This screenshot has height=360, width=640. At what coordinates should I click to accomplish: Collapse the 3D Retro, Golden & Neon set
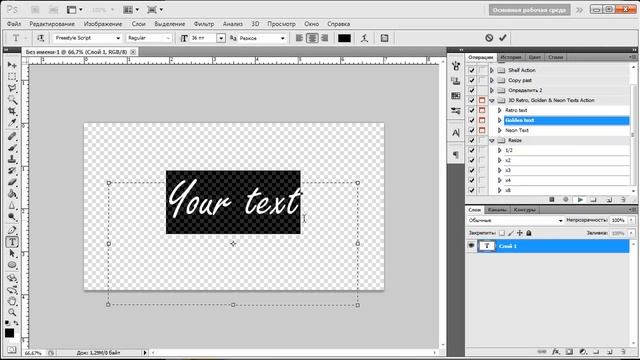point(492,100)
